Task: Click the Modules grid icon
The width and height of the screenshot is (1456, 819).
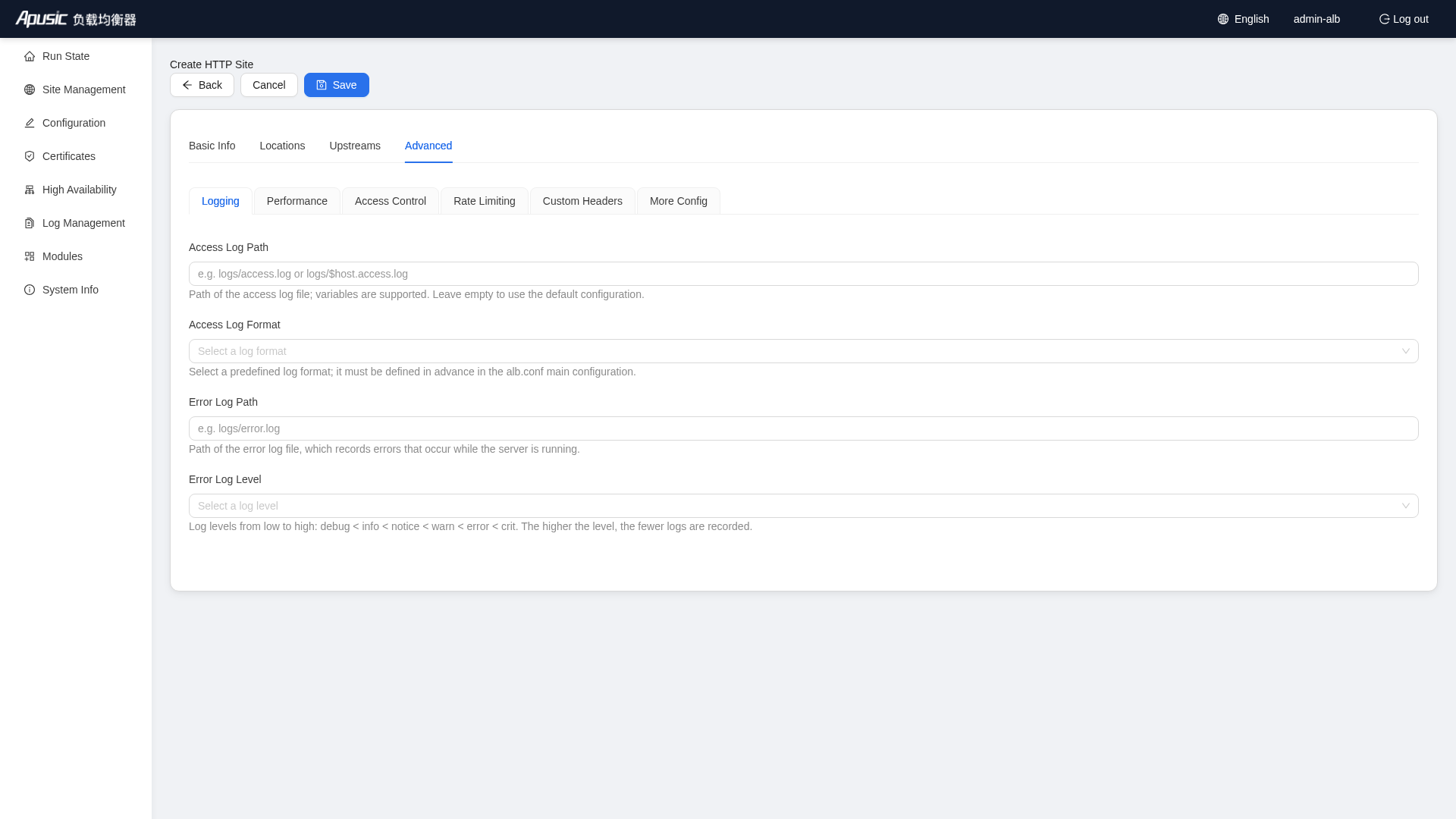Action: (x=30, y=256)
